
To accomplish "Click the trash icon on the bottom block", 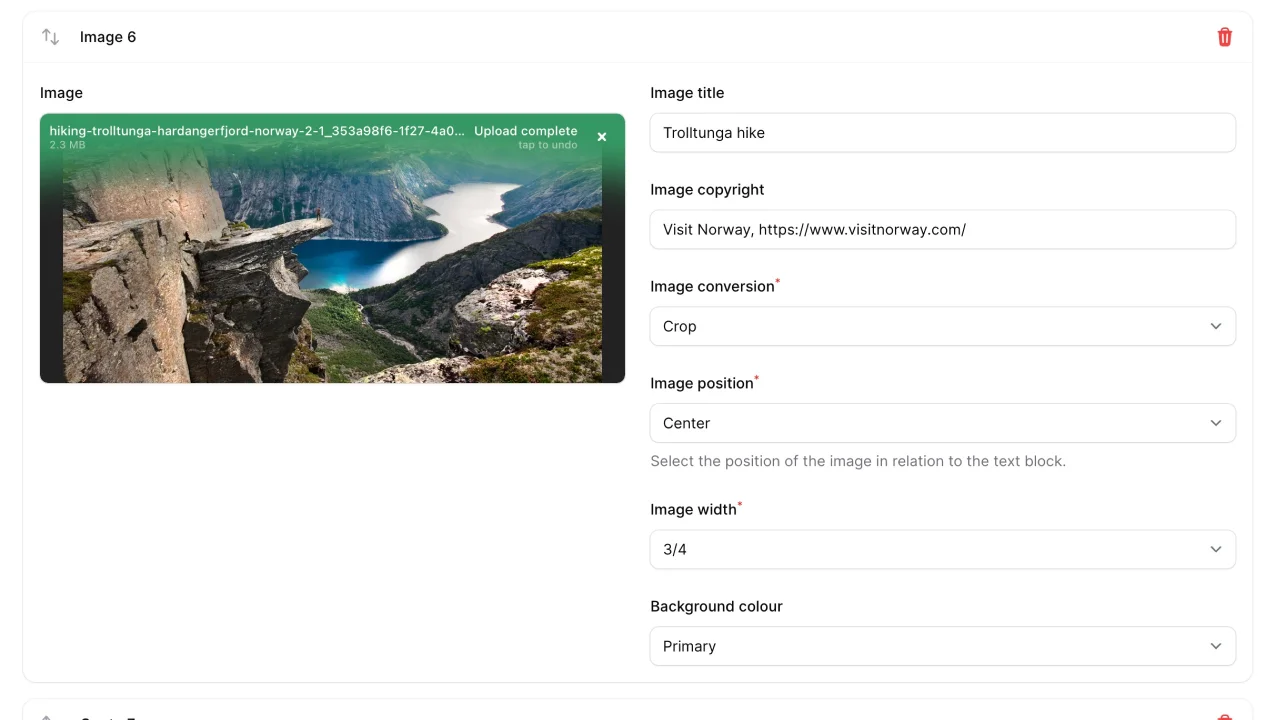I will click(1224, 716).
